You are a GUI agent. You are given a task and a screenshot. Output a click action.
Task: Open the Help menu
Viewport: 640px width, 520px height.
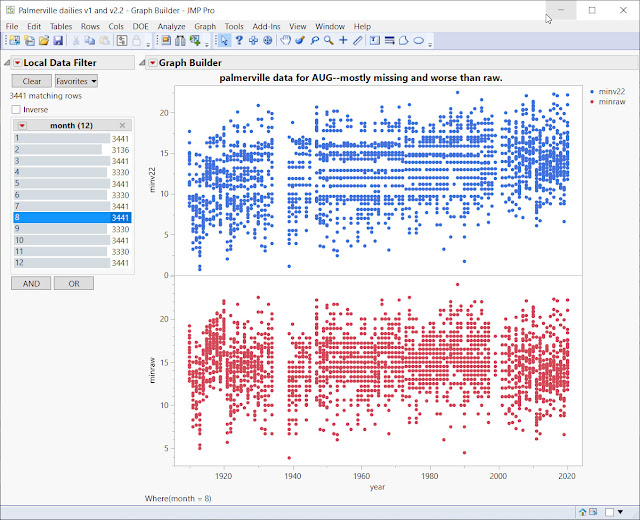click(x=362, y=27)
